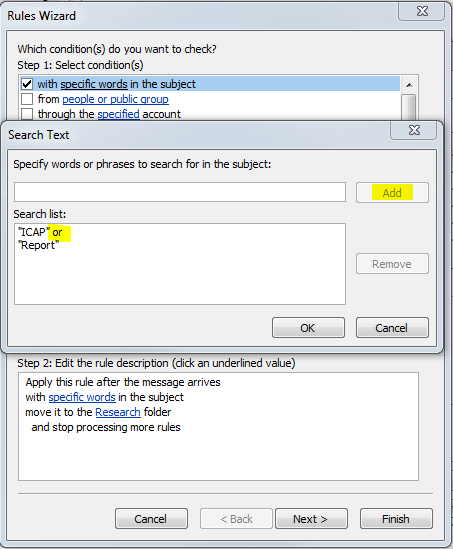Click 'specific words' link in the conditions list
Screen dimensions: 453x549
point(94,84)
